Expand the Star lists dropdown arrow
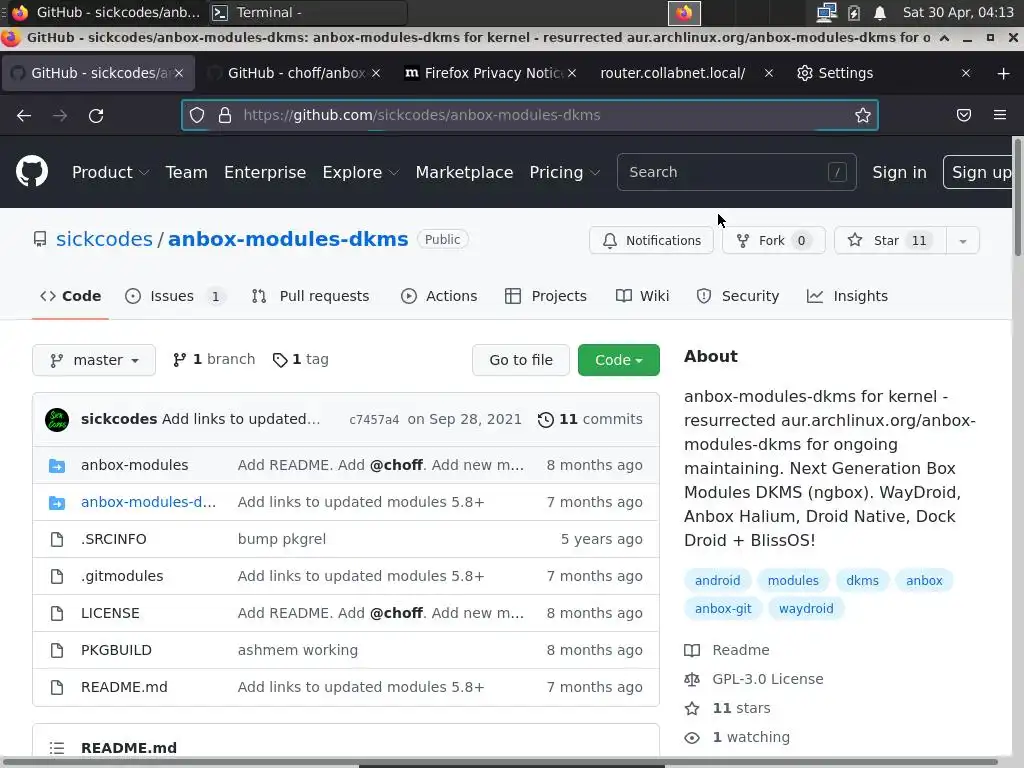1024x768 pixels. point(963,240)
